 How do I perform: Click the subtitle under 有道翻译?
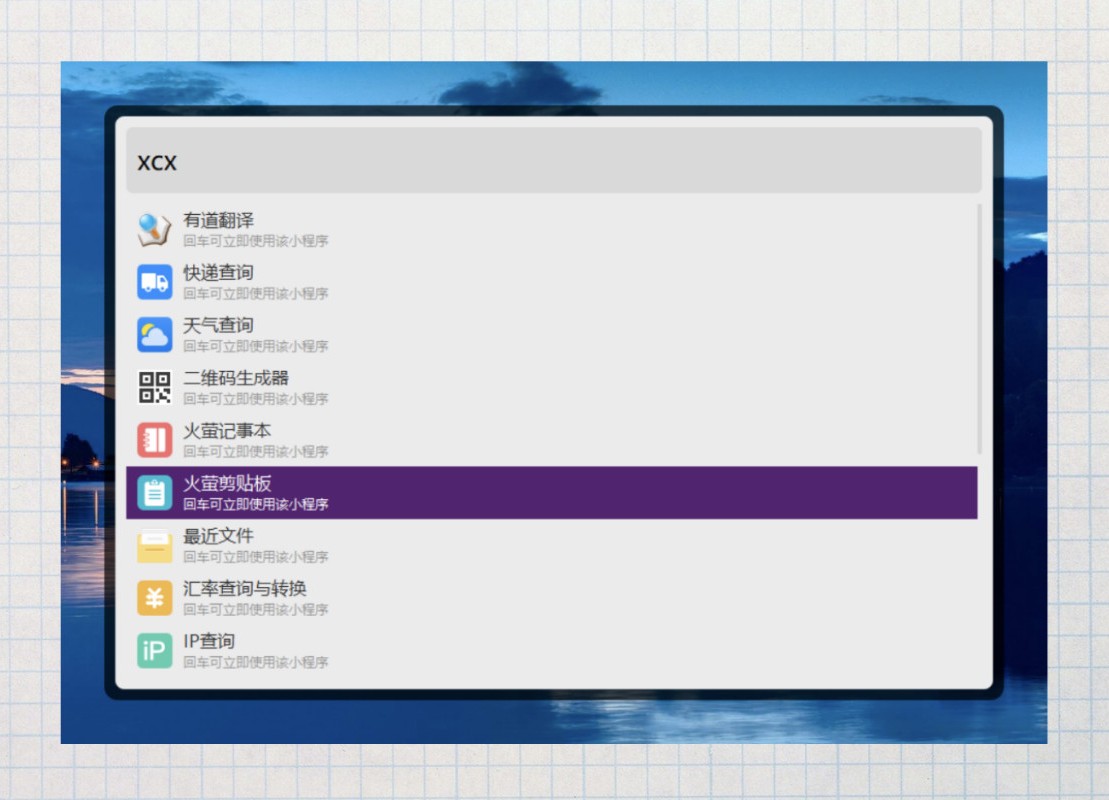[256, 241]
